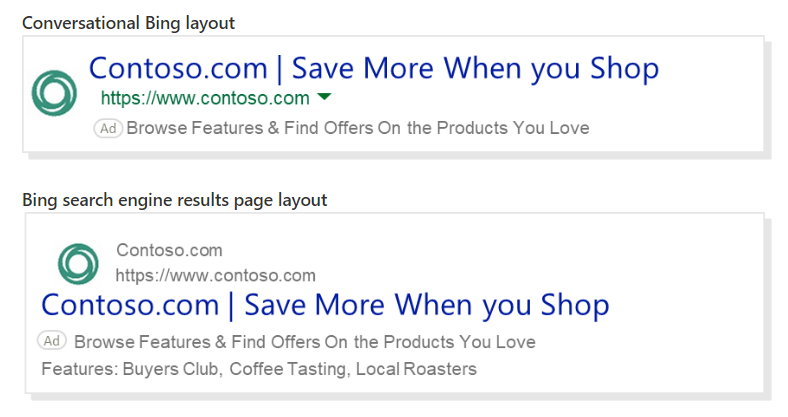
Task: Click the Ad badge in conversational Bing ad
Action: pyautogui.click(x=108, y=129)
